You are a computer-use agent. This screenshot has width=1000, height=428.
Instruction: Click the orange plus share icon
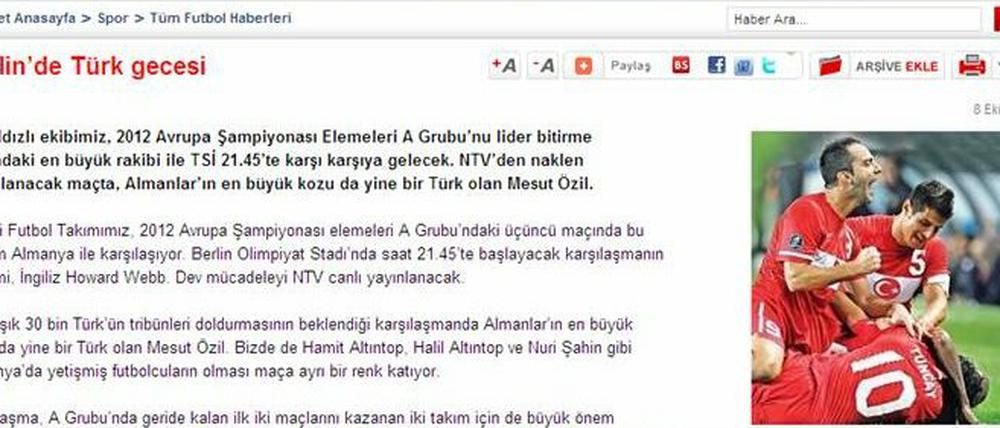583,66
